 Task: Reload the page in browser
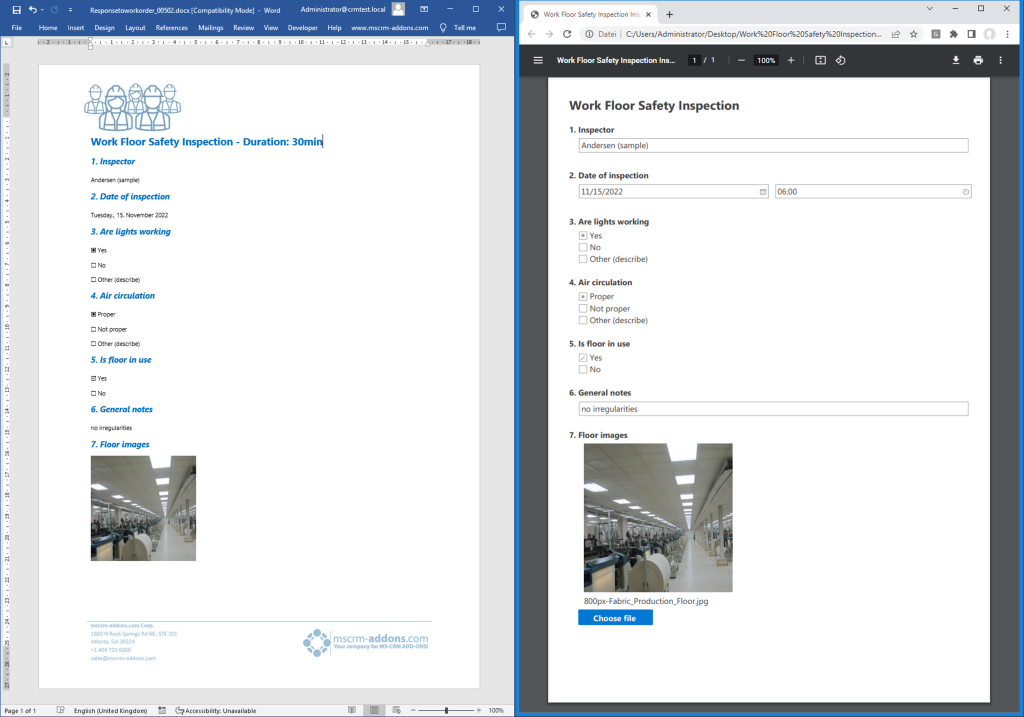567,34
